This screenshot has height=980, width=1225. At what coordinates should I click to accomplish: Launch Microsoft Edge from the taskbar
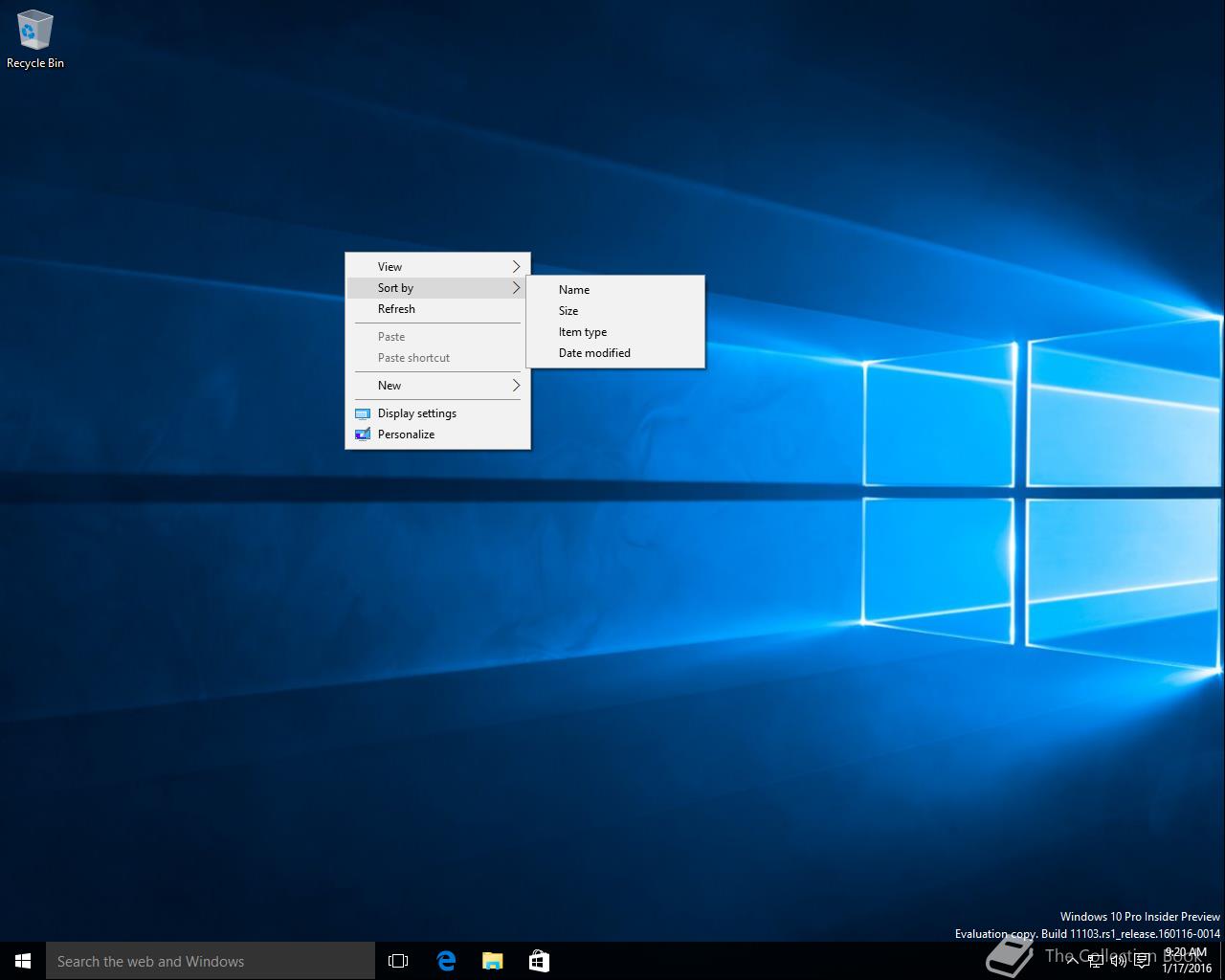tap(446, 961)
